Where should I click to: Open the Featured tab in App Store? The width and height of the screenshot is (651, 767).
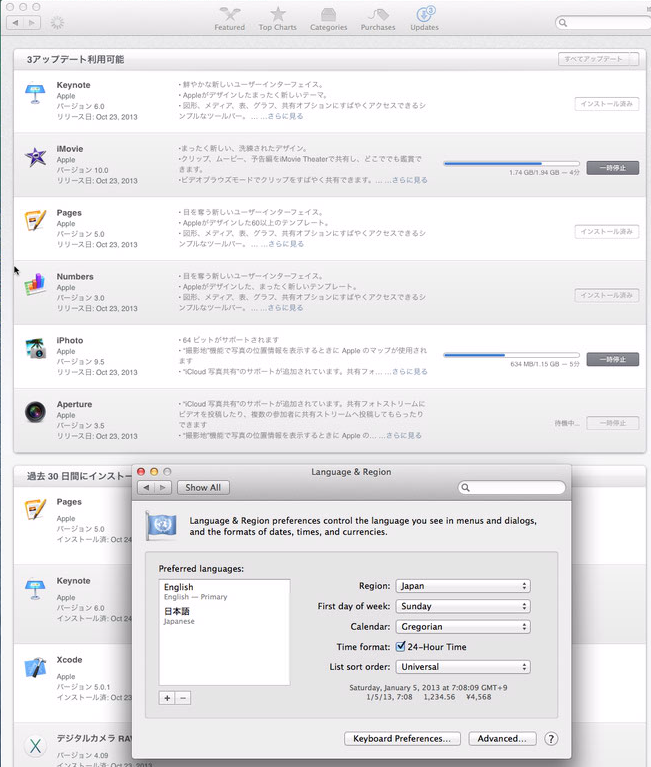(x=229, y=20)
